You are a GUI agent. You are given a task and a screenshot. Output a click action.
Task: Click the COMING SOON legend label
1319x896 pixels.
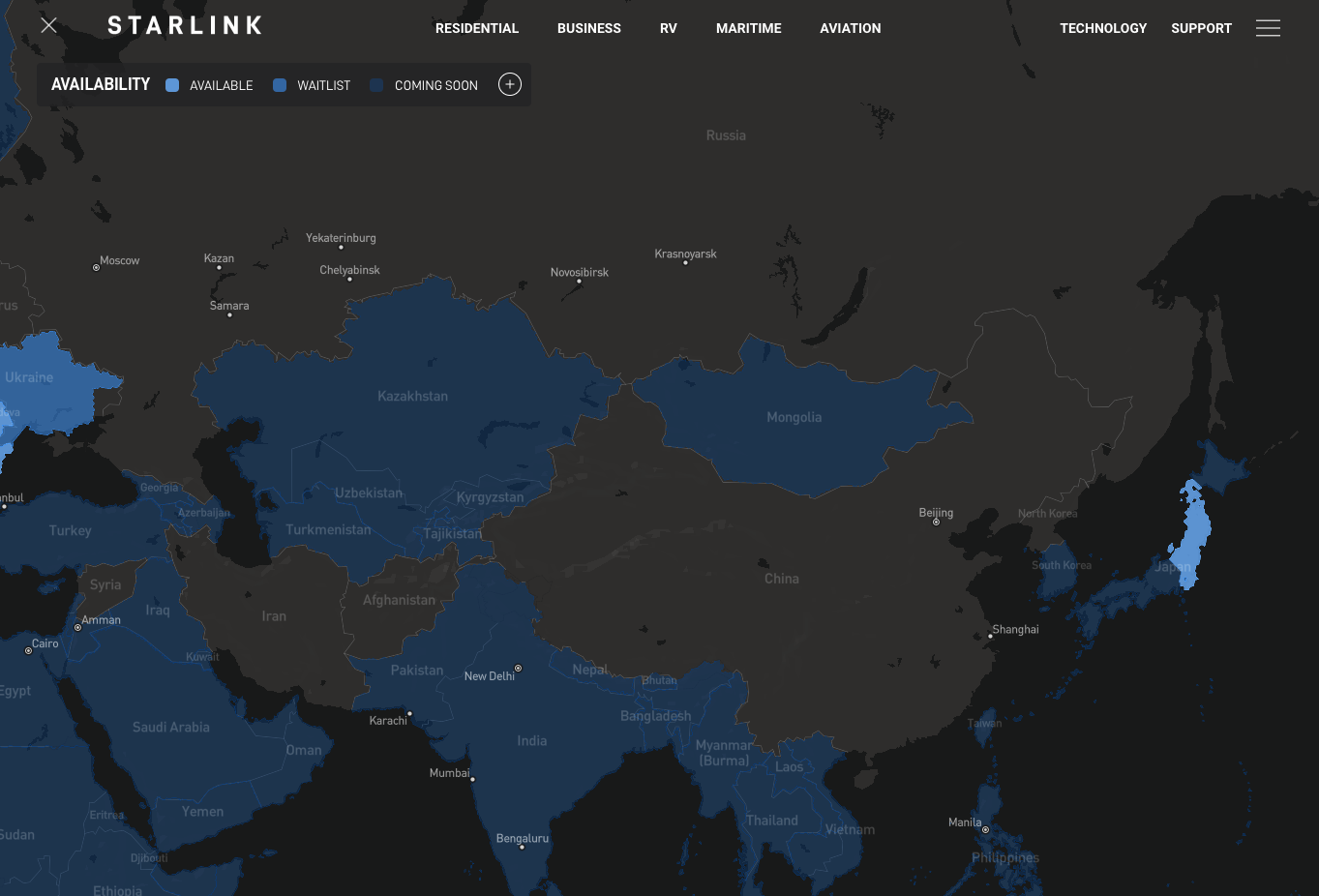[436, 85]
